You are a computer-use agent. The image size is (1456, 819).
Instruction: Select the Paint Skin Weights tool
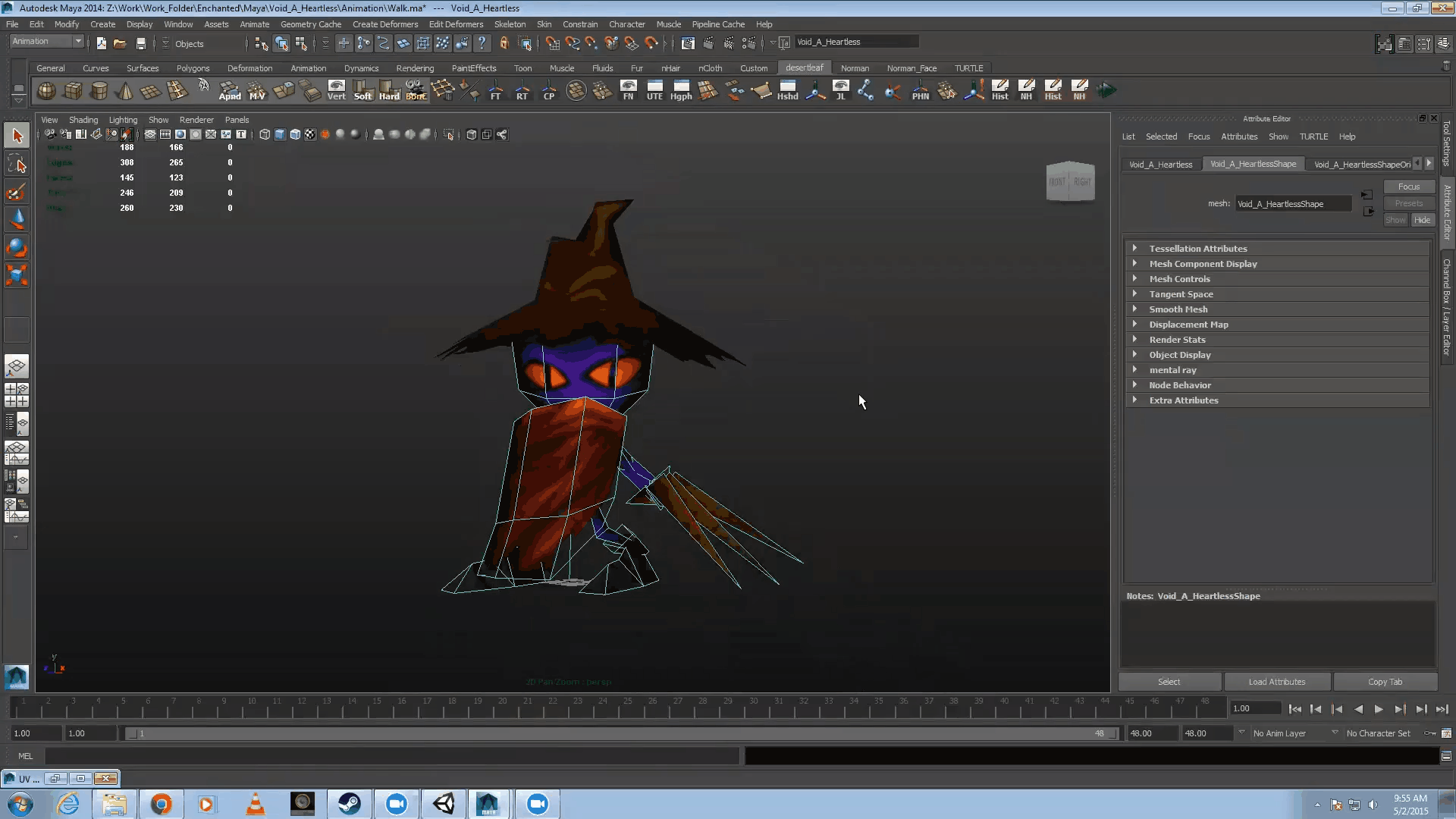16,192
